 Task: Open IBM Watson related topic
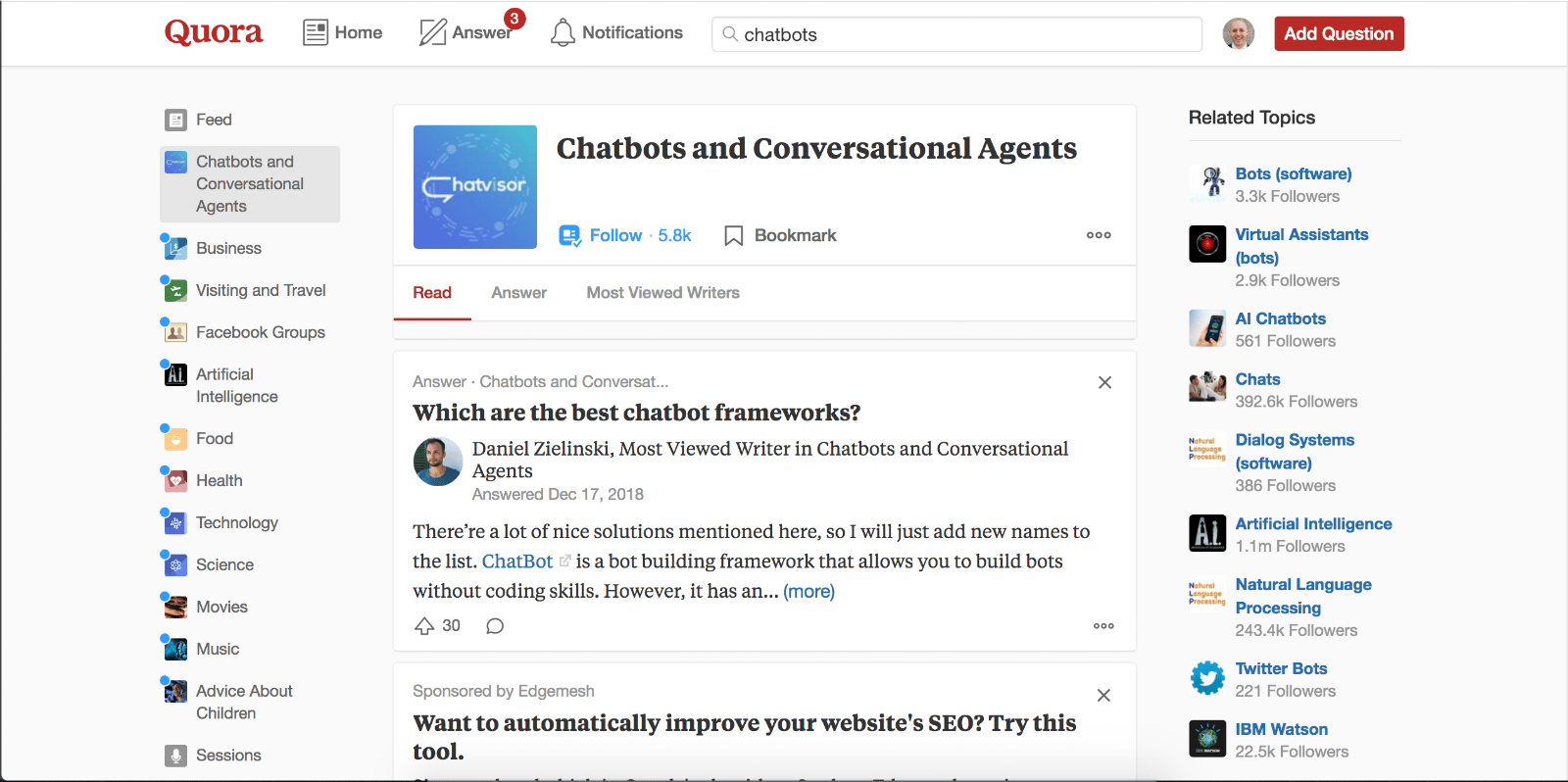1282,729
